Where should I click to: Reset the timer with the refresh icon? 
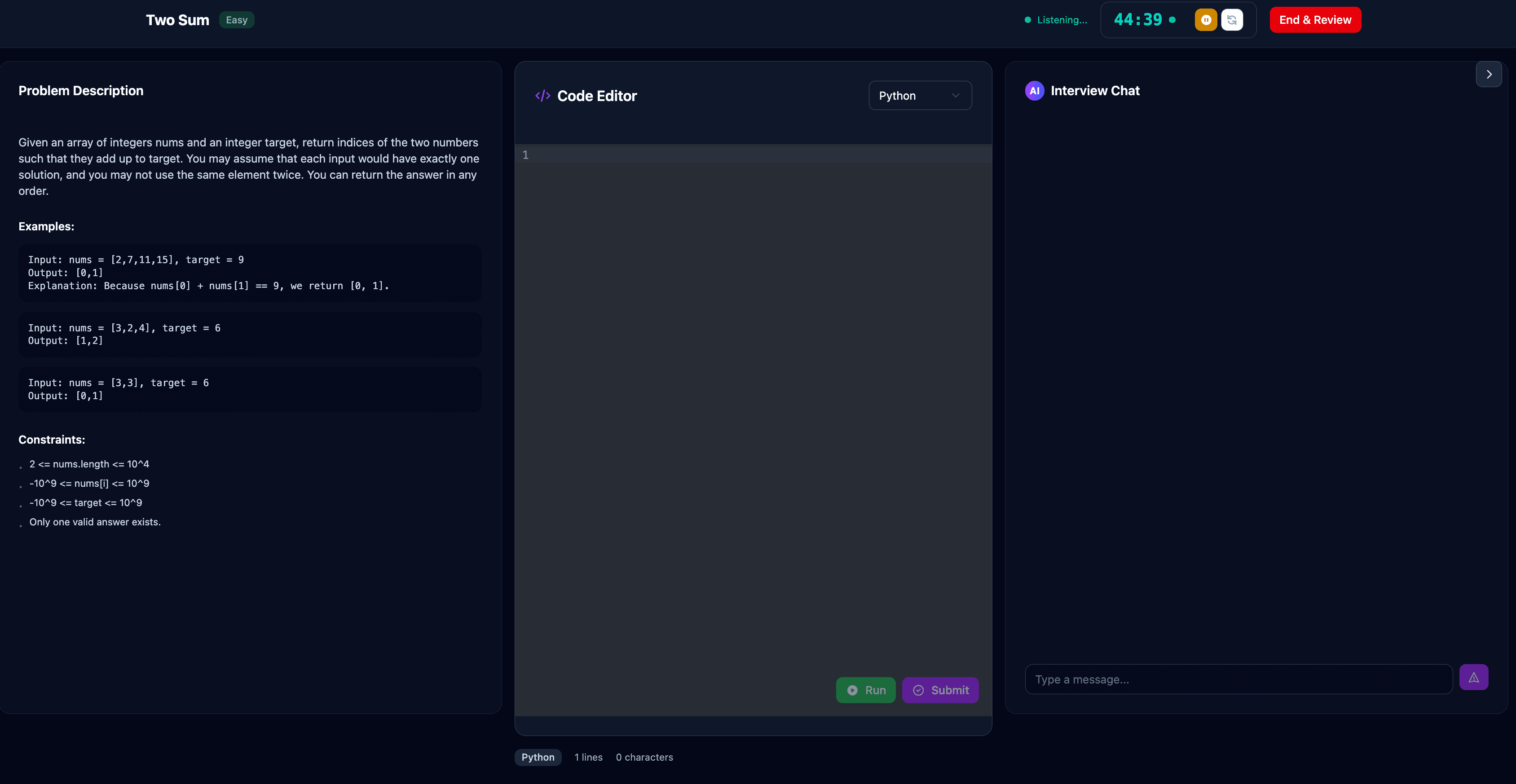[x=1232, y=20]
